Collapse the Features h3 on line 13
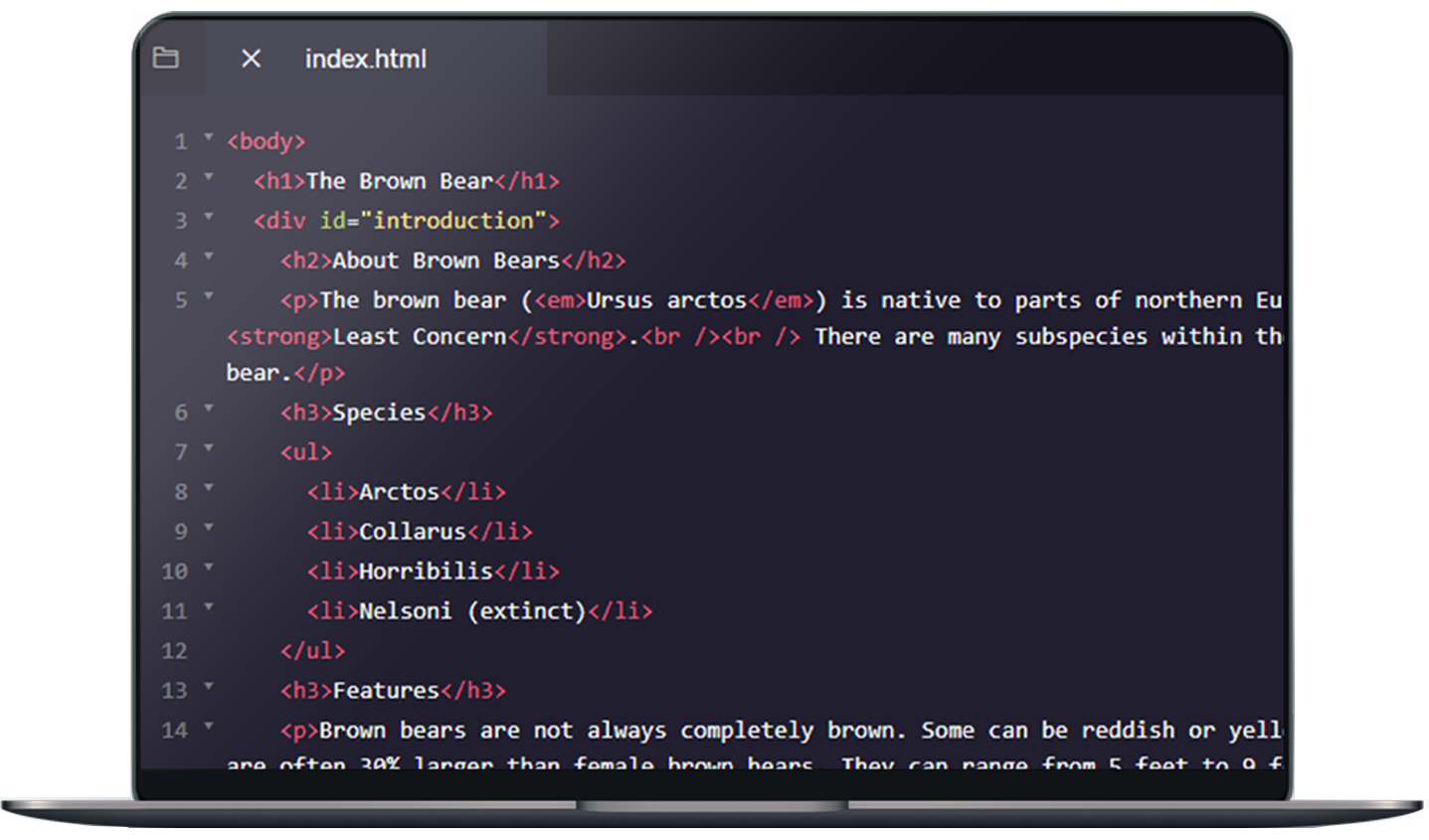 [209, 687]
